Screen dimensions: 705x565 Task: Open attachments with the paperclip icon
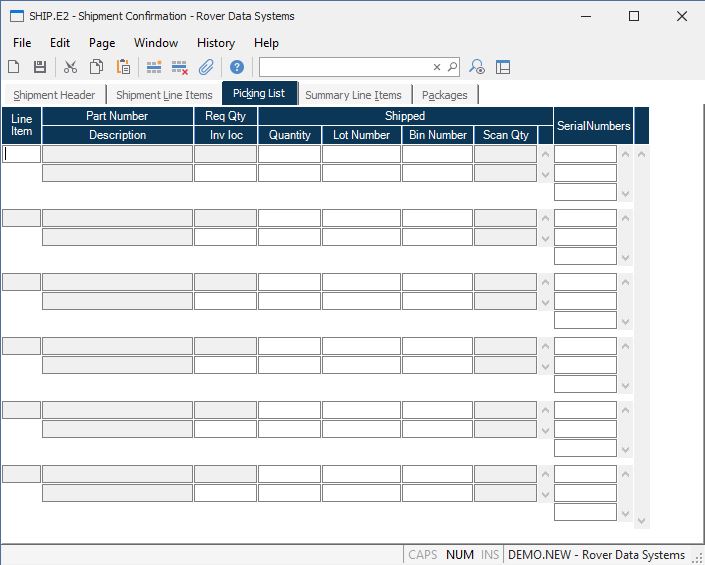point(207,67)
